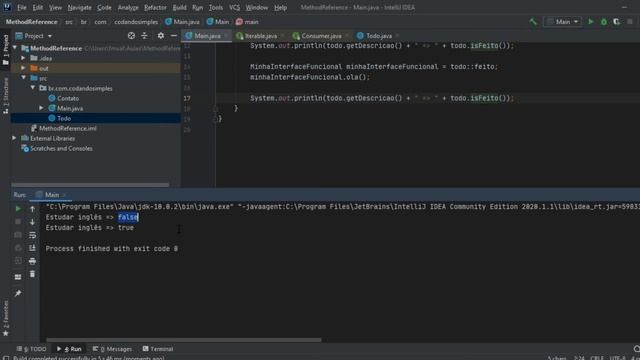640x360 pixels.
Task: Run with coverage from the toolbar icon
Action: [617, 22]
